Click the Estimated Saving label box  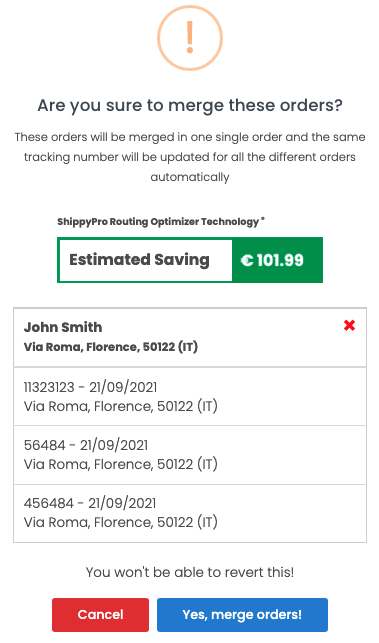tap(146, 260)
